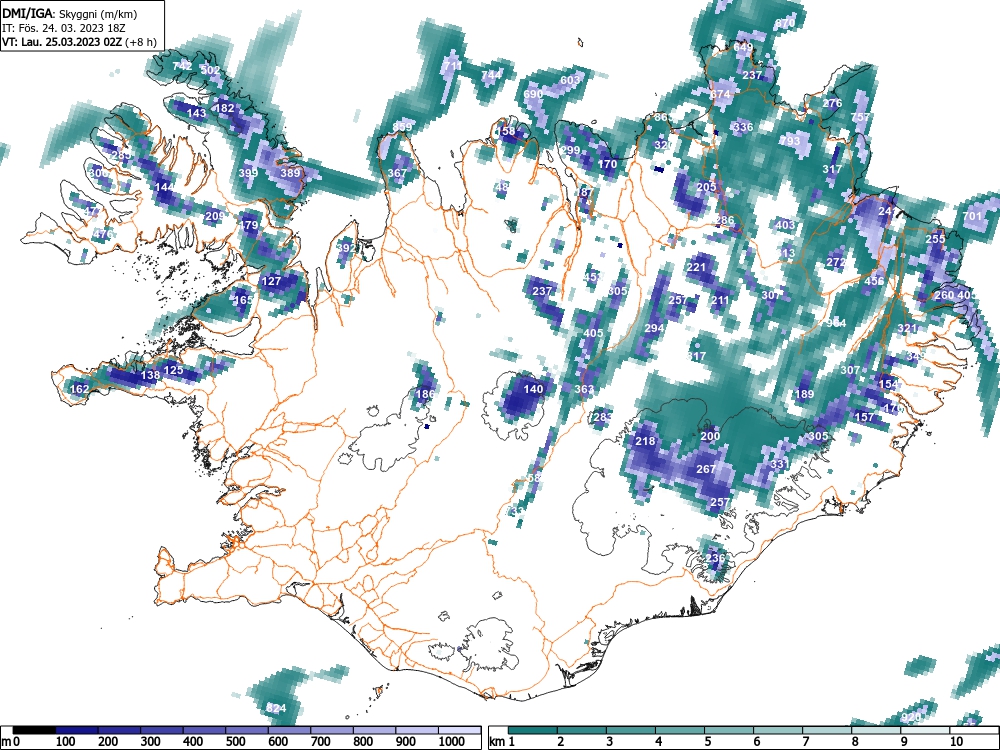Click the visibility value '757'

860,117
